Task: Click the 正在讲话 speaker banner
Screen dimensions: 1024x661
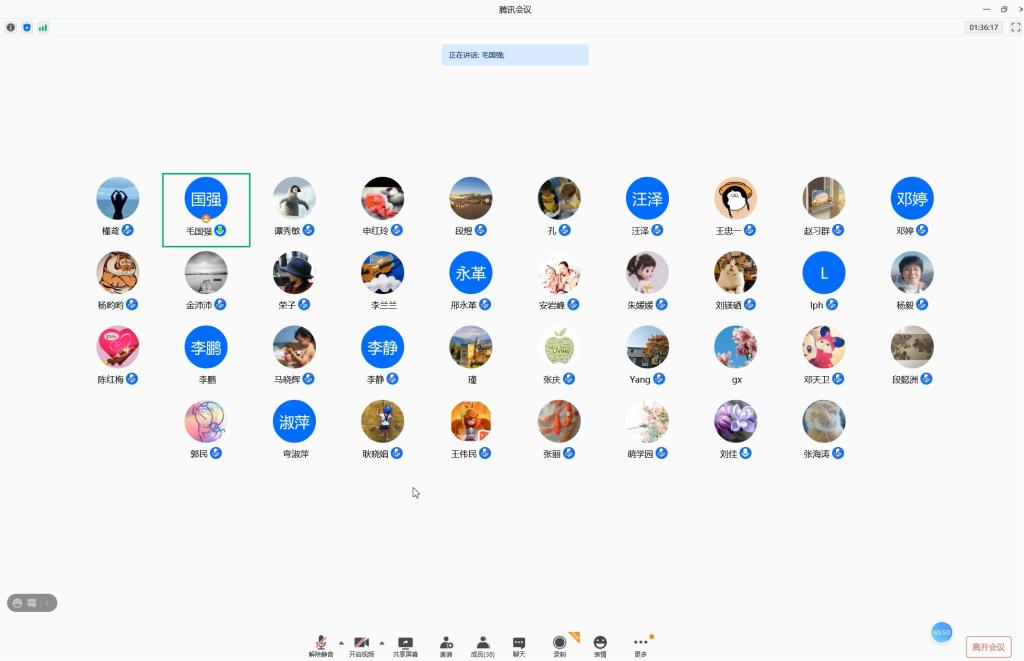Action: (x=515, y=55)
